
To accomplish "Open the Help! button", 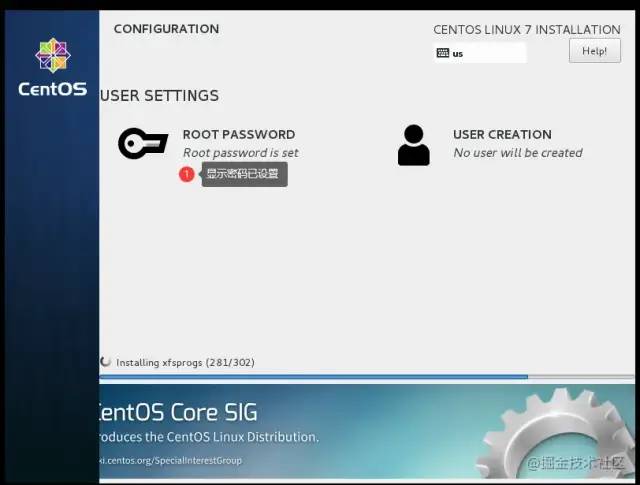I will pos(595,51).
